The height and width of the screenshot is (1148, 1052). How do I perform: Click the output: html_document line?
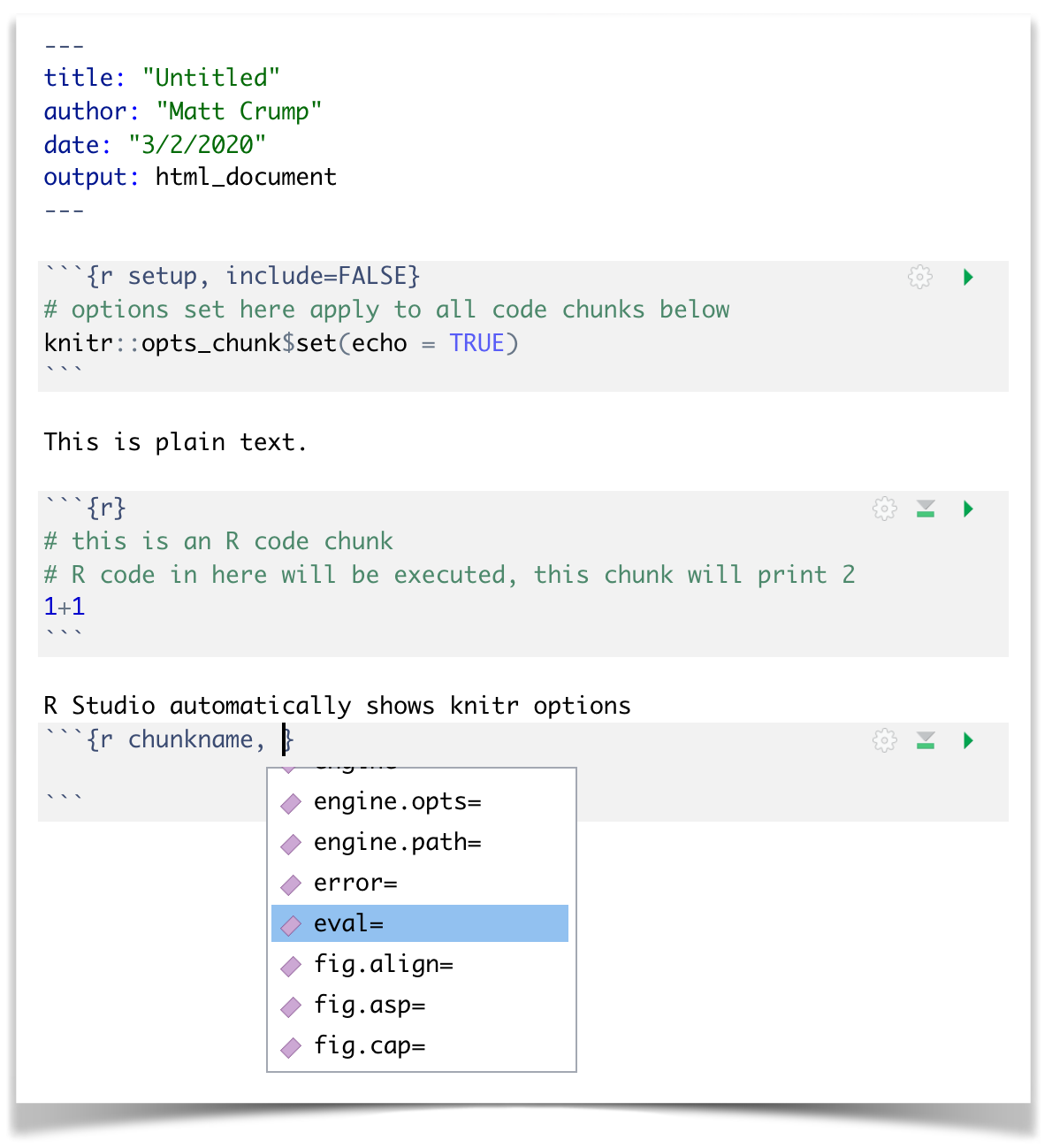click(x=190, y=177)
